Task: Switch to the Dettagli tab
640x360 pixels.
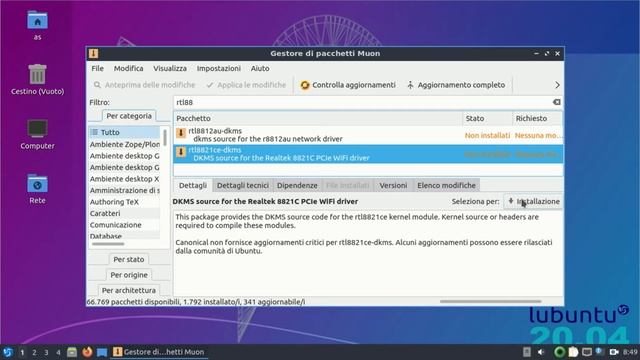Action: 193,185
